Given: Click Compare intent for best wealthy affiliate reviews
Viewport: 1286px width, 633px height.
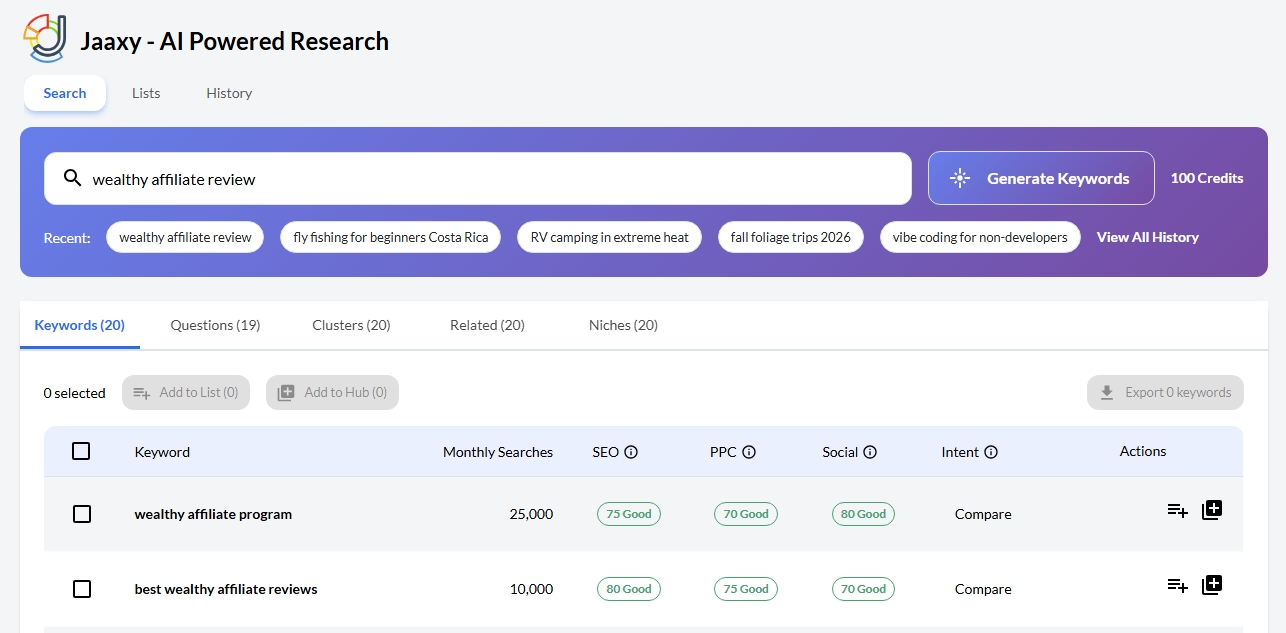Looking at the screenshot, I should click(983, 589).
